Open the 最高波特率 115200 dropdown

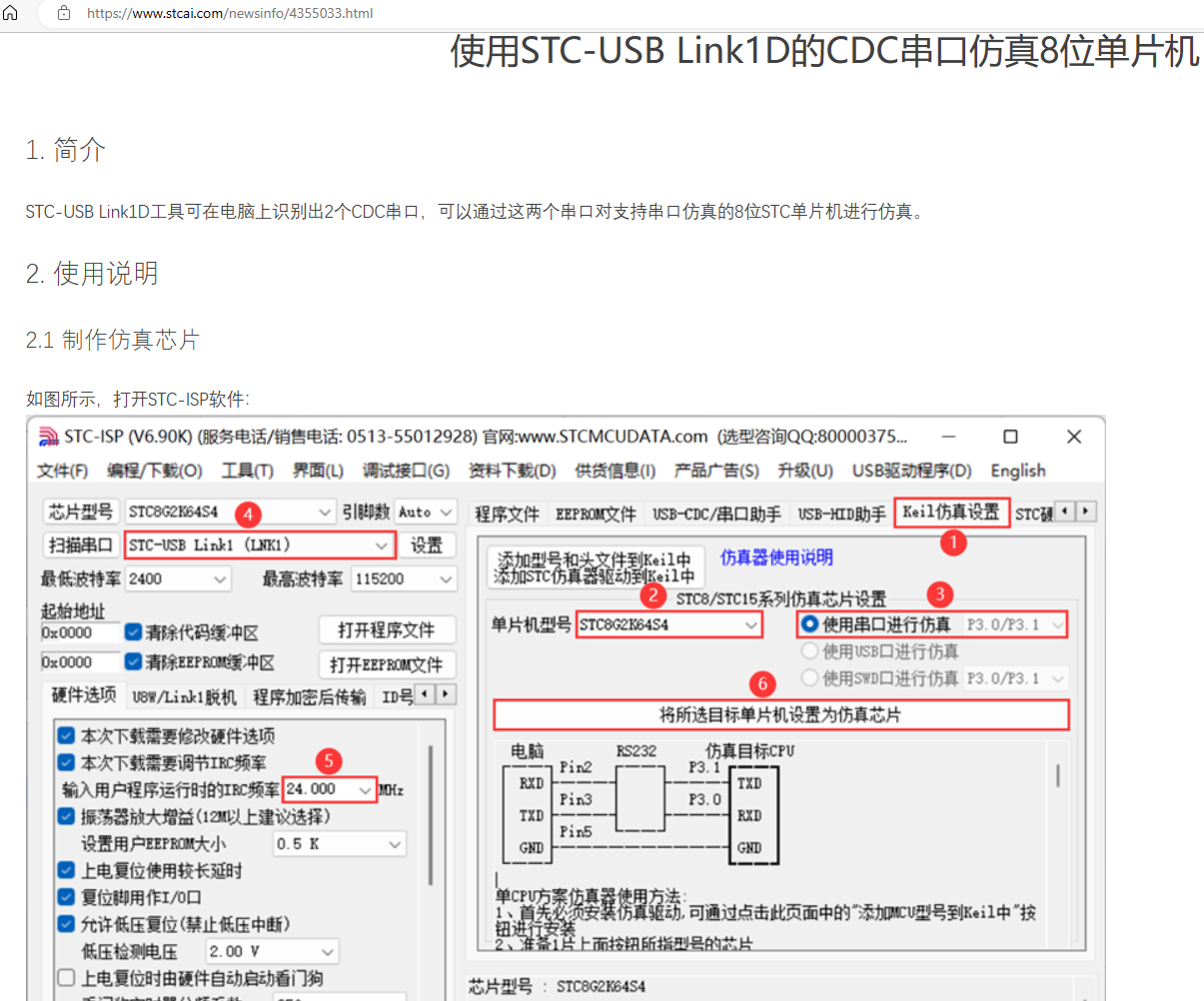(404, 578)
